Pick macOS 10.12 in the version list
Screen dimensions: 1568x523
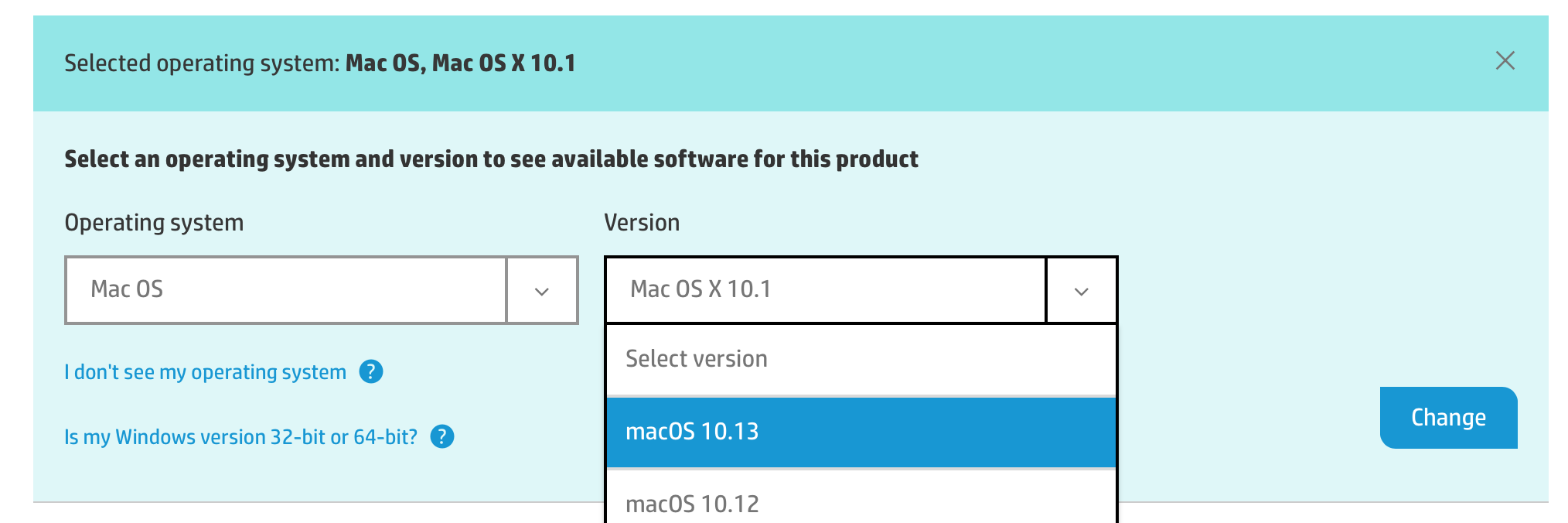coord(861,503)
